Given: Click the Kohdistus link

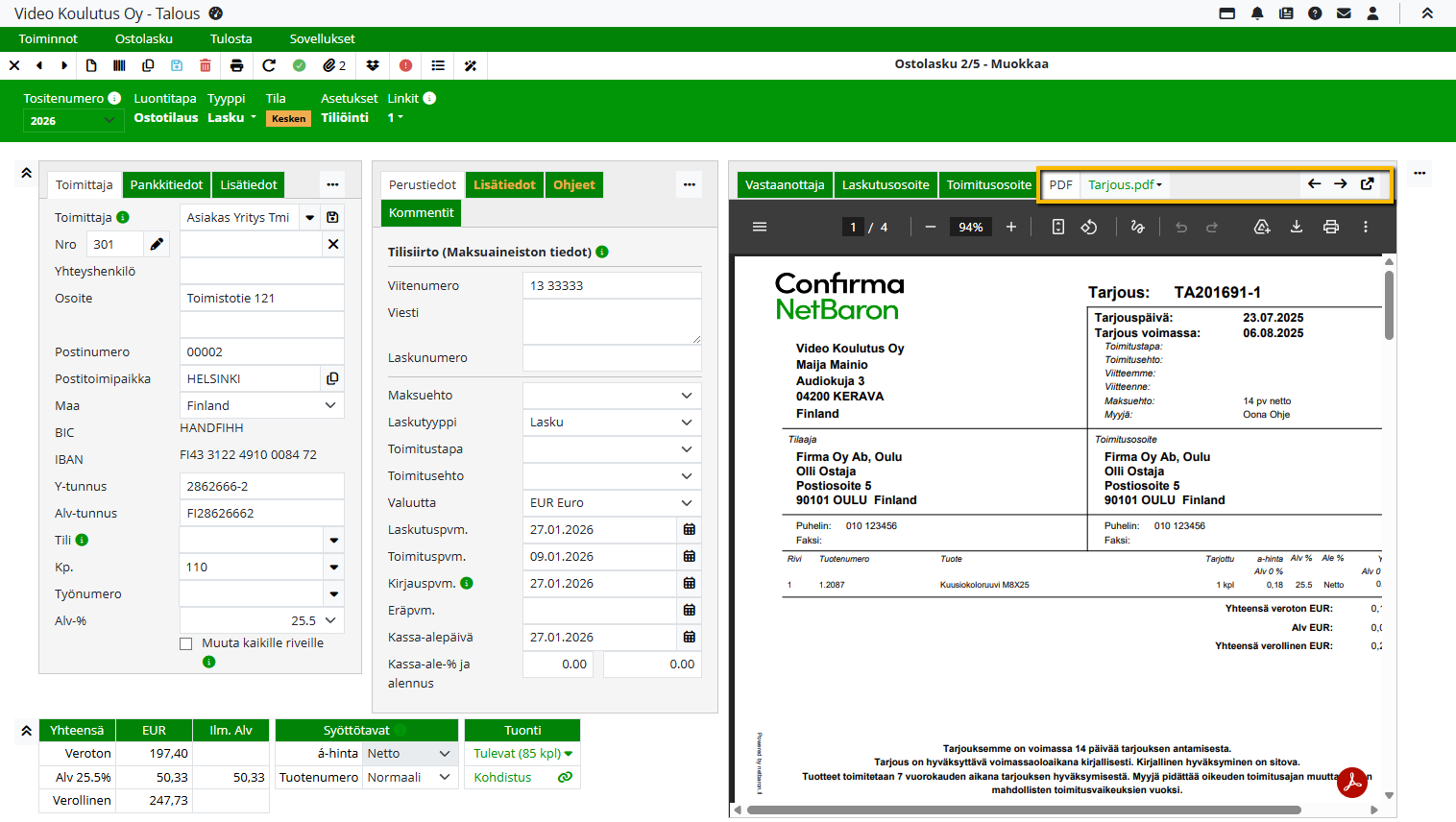Looking at the screenshot, I should tap(502, 778).
